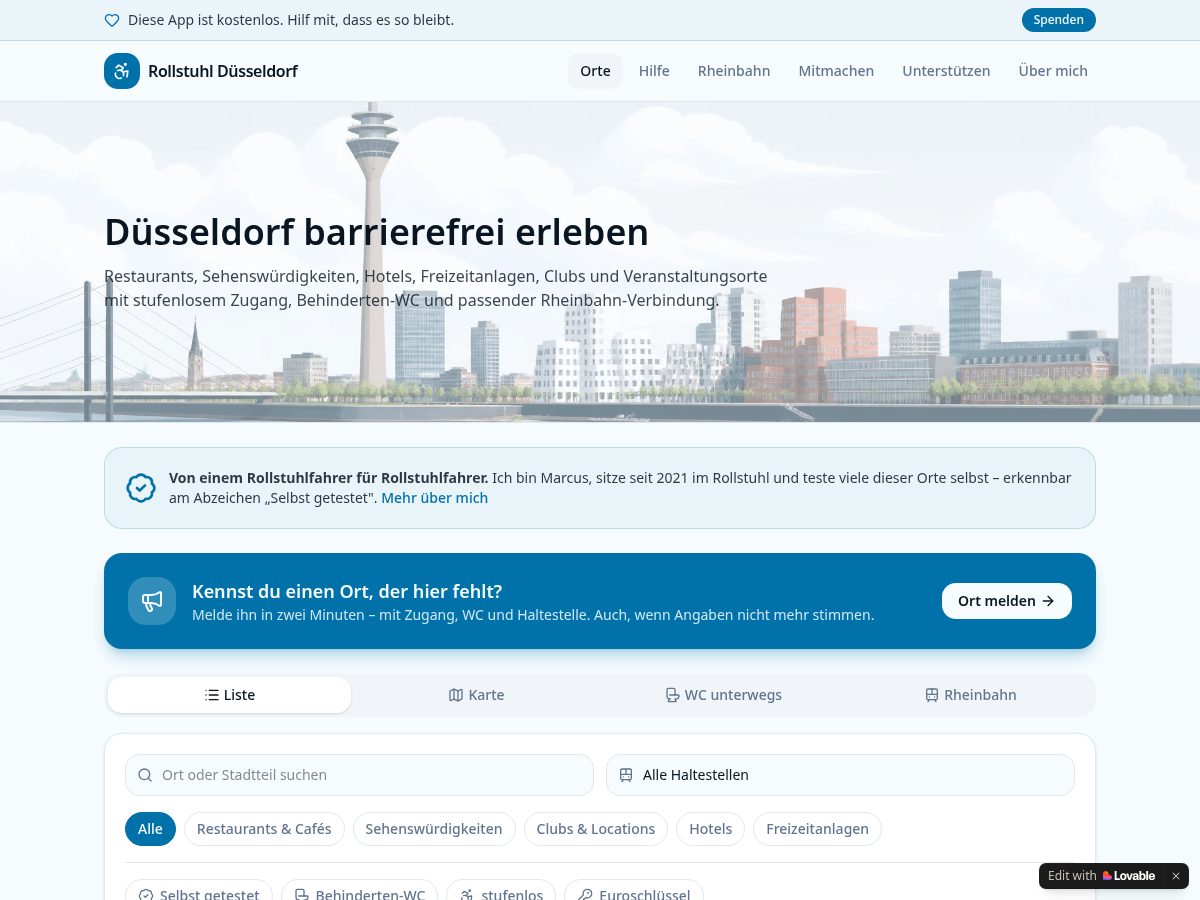Switch to the WC unterwegs tab
Image resolution: width=1200 pixels, height=900 pixels.
(724, 695)
